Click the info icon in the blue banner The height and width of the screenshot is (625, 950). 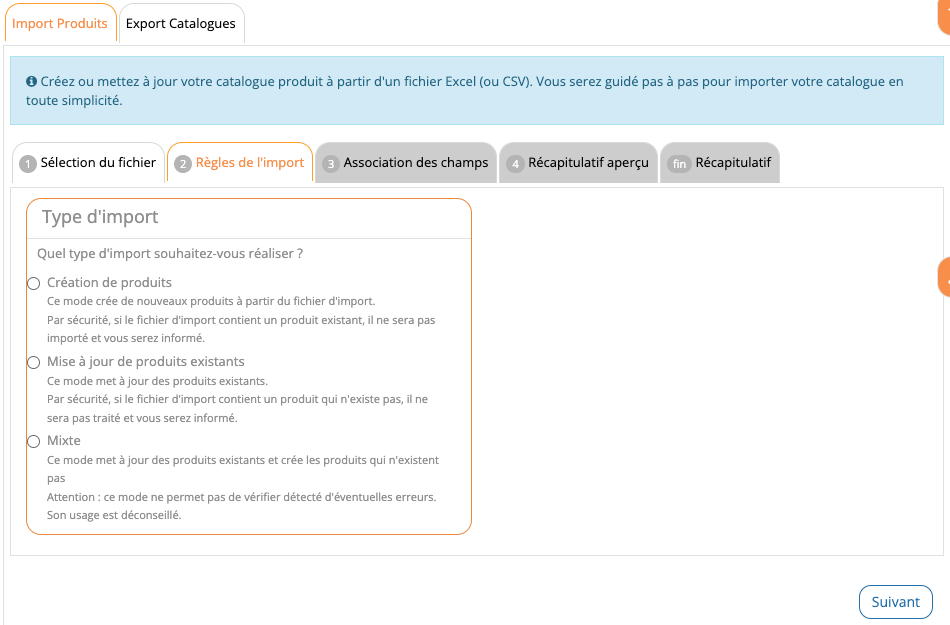(32, 81)
